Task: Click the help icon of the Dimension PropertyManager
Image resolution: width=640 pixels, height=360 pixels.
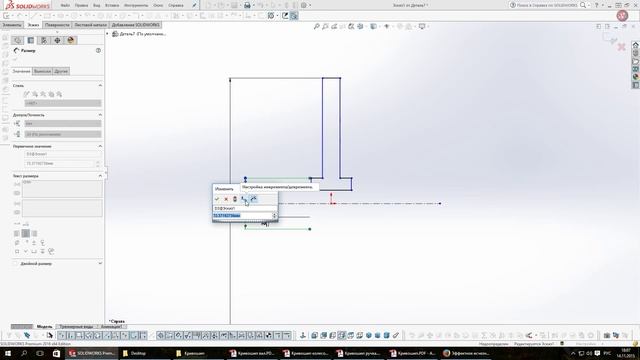Action: [x=98, y=50]
